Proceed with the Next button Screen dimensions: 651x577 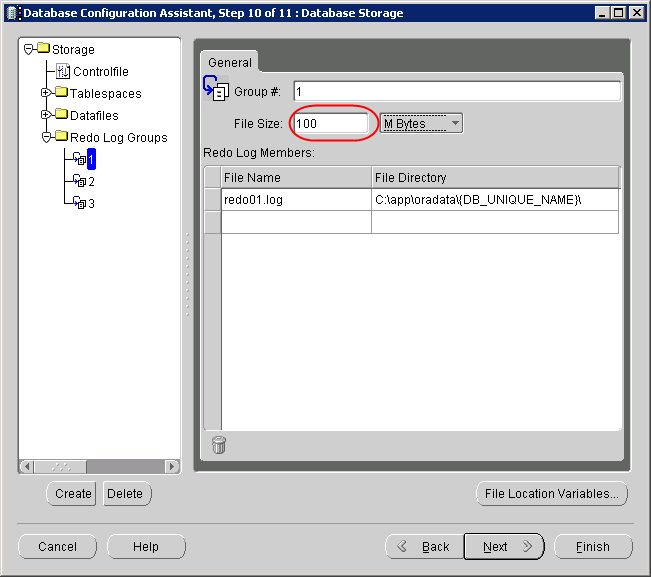[x=504, y=546]
